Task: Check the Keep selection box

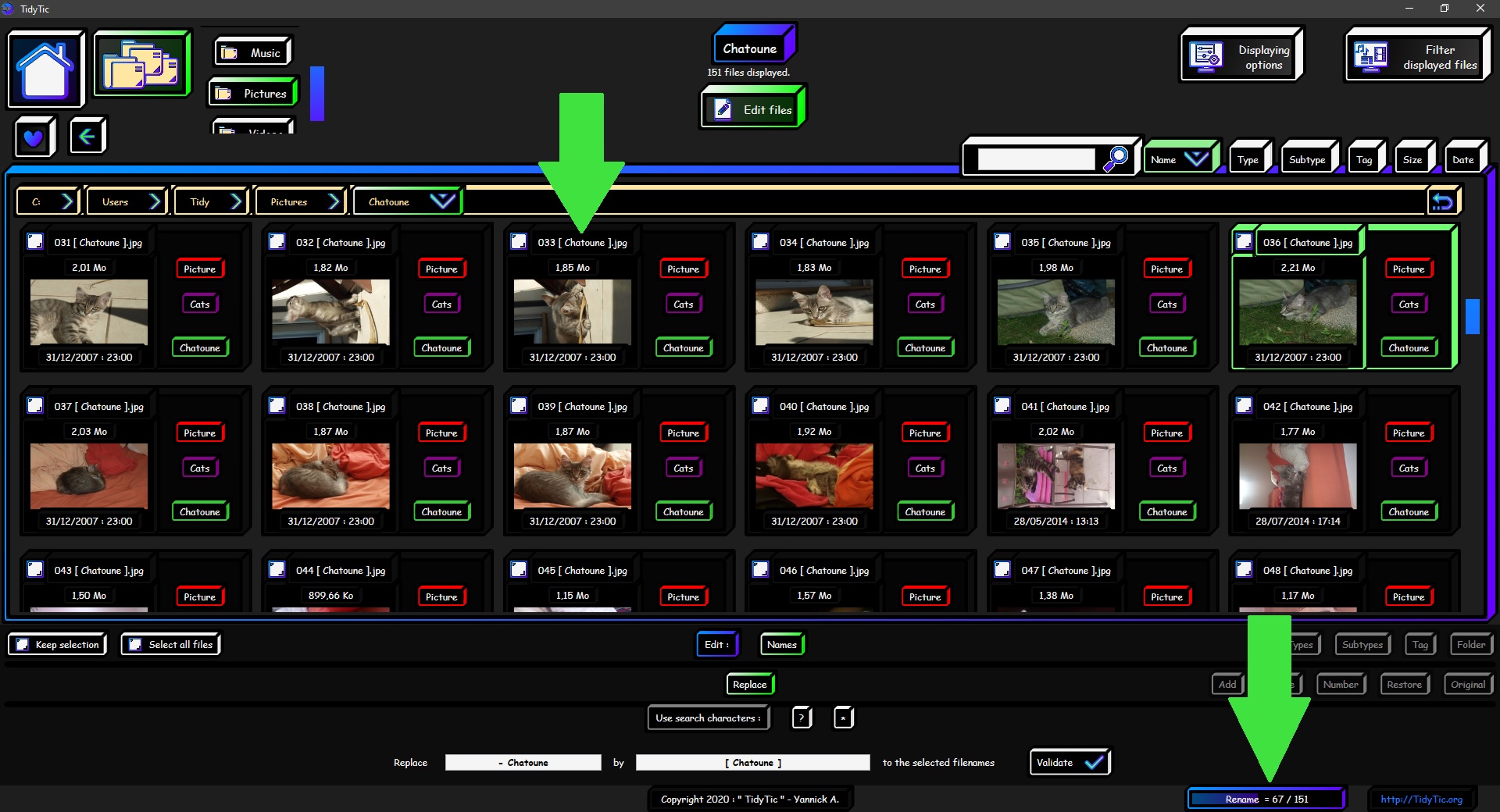Action: [x=23, y=644]
